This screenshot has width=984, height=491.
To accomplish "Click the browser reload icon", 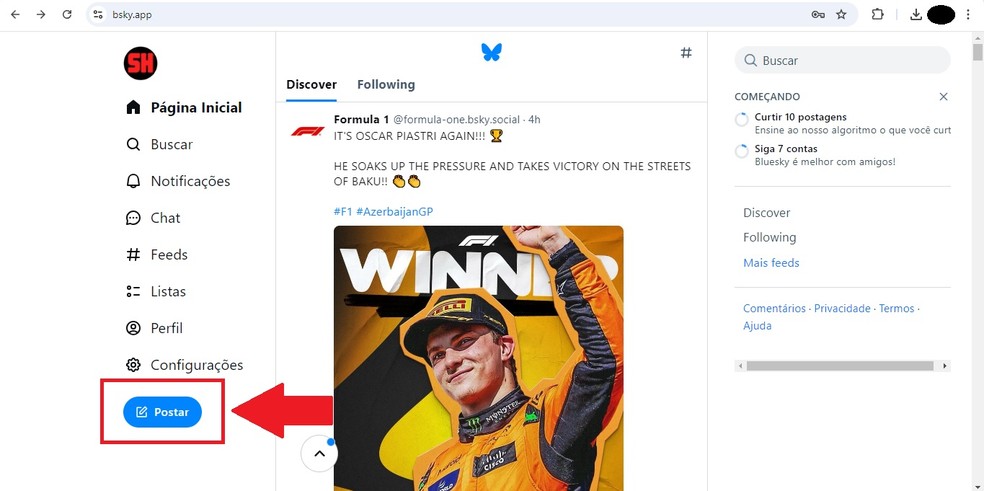I will (x=67, y=15).
